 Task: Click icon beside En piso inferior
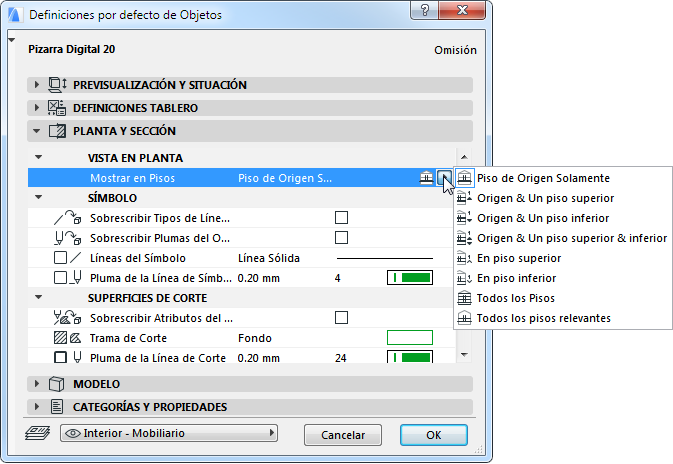pos(464,278)
